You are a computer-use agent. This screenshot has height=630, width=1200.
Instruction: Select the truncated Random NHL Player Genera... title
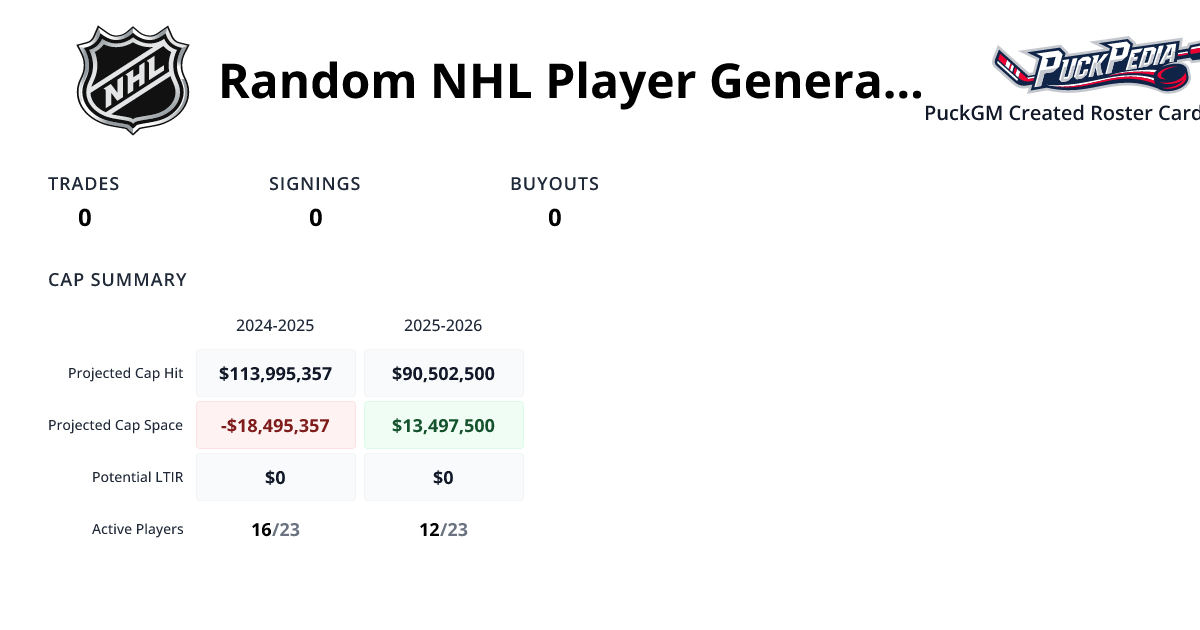(572, 82)
